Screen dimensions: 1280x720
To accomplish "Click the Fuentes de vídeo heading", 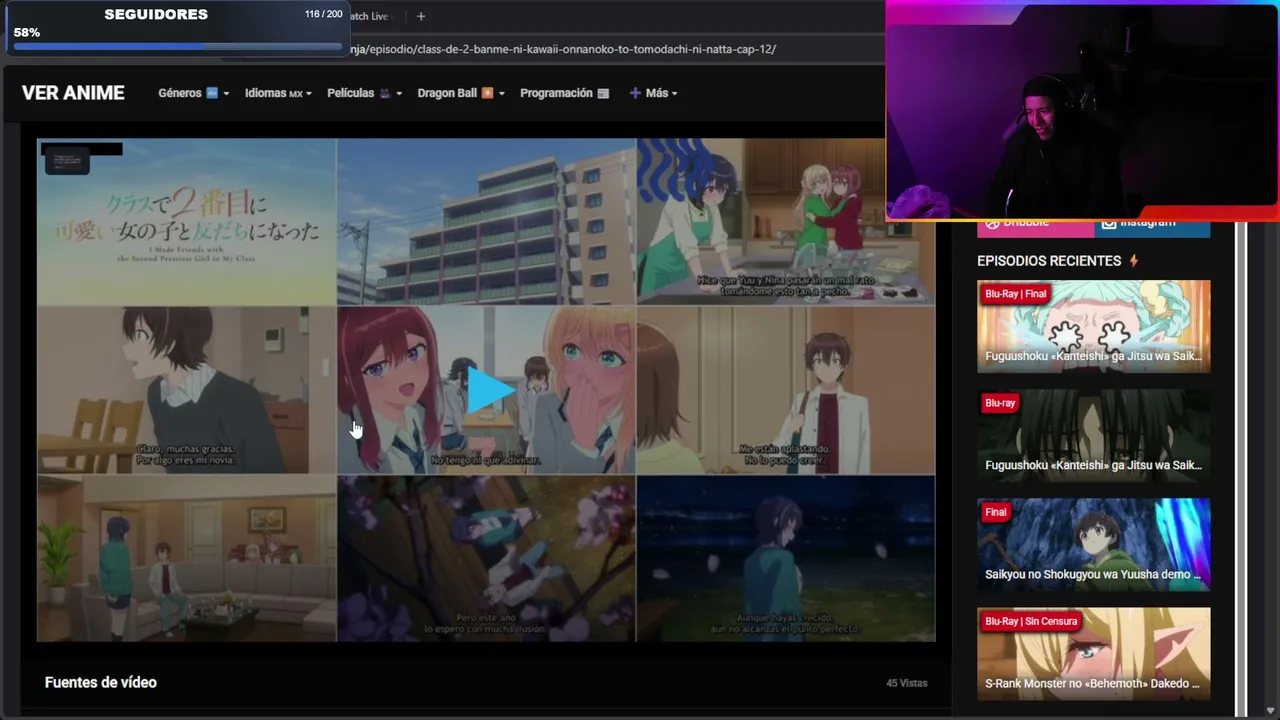I will [x=101, y=682].
